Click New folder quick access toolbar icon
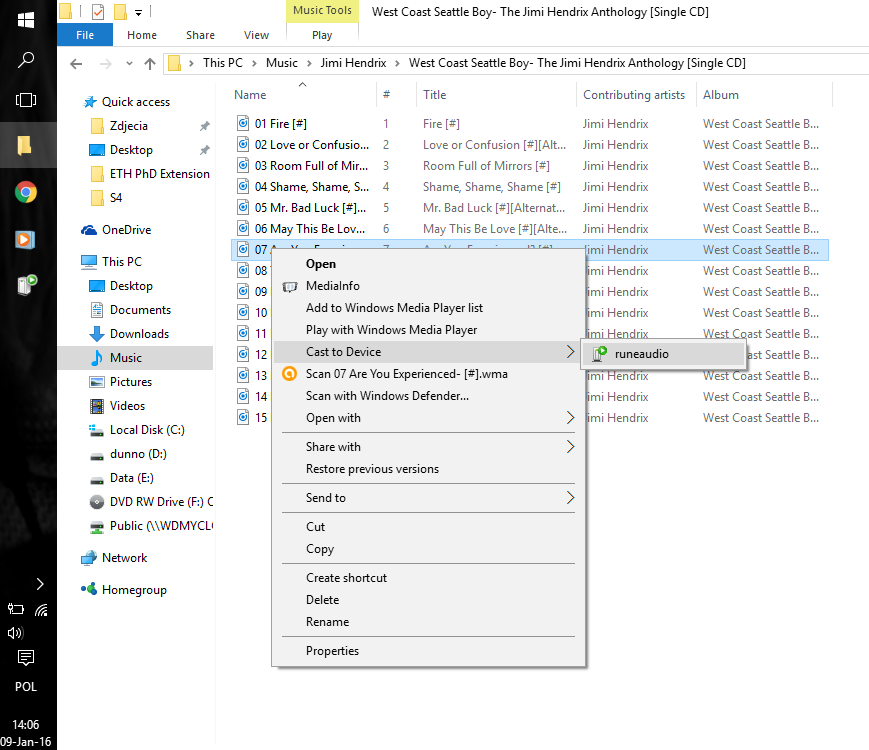Screen dimensions: 869x750 tap(120, 12)
